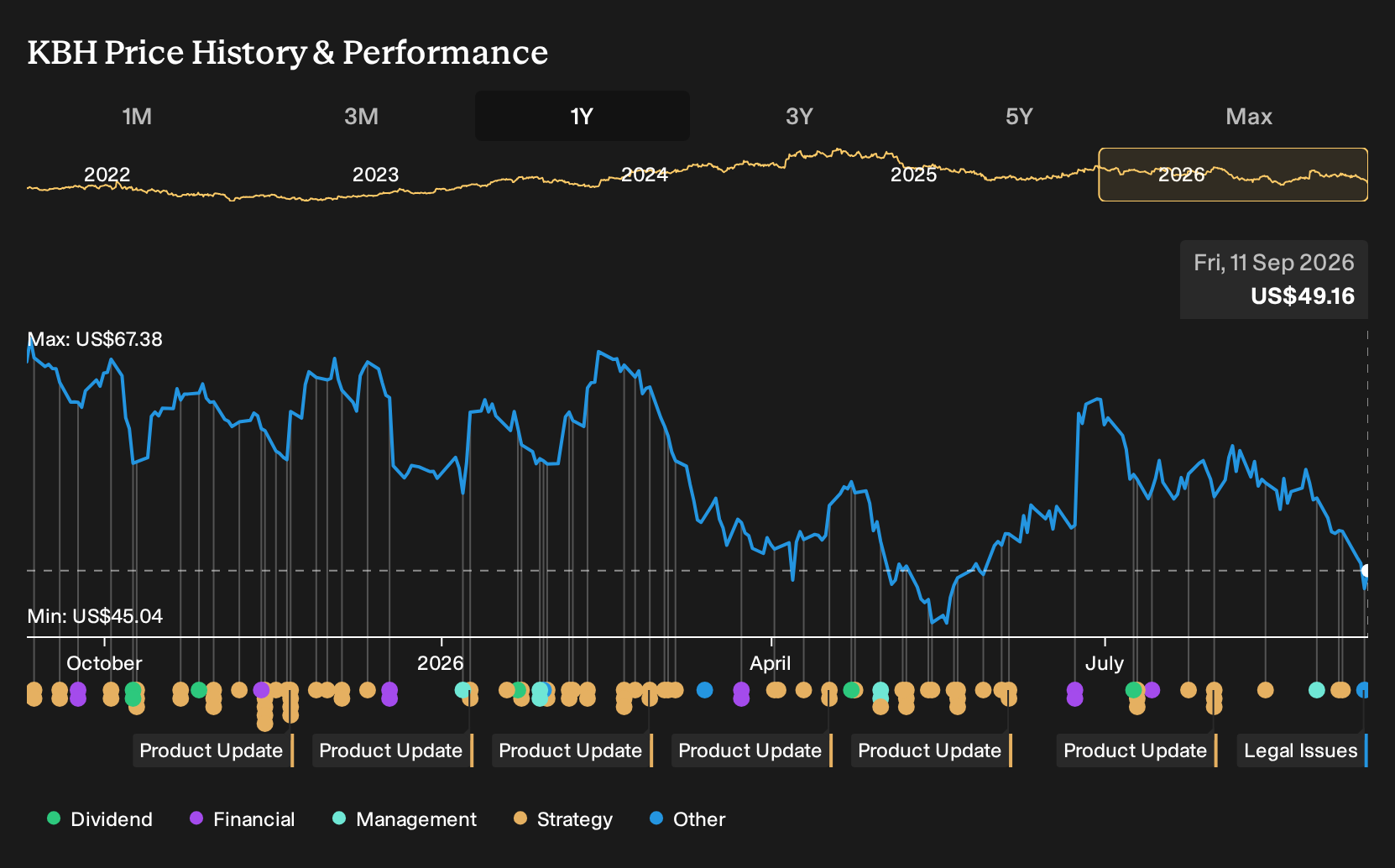Switch to the Max time range tab

pyautogui.click(x=1249, y=116)
